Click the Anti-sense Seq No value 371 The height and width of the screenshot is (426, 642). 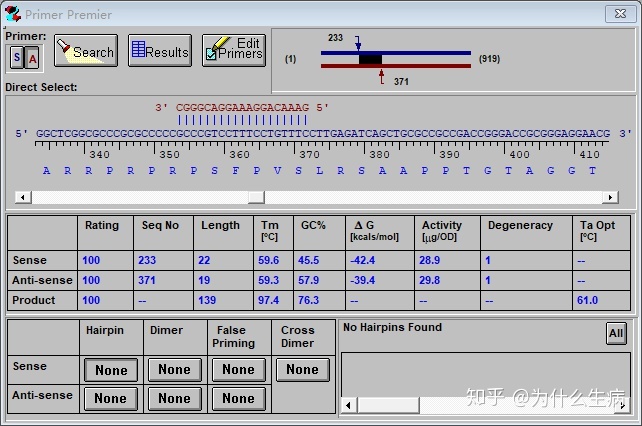(147, 280)
